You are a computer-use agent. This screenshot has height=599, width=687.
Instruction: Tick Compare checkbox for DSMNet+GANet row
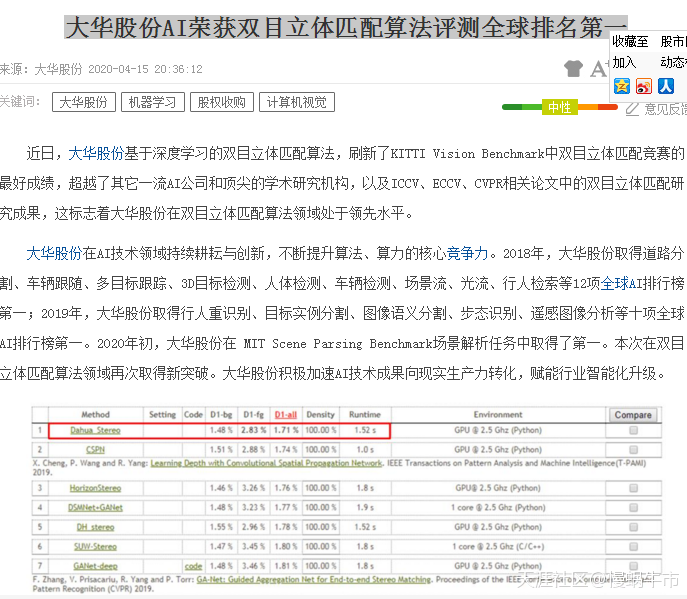click(633, 507)
